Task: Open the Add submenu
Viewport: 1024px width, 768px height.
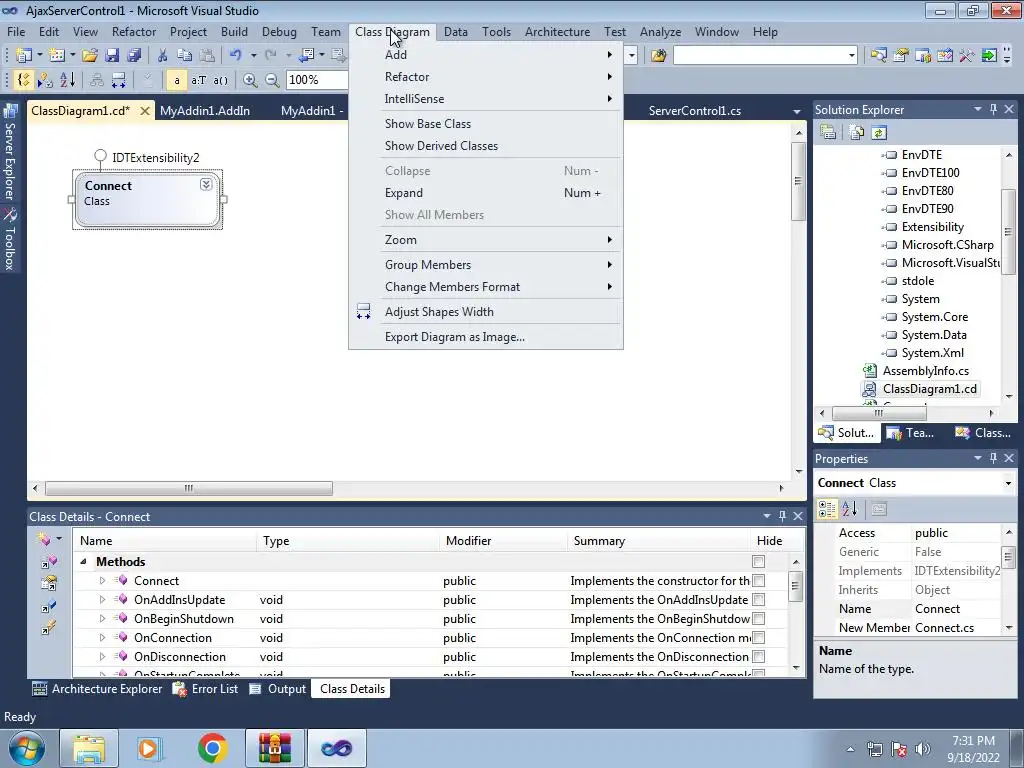Action: 486,55
